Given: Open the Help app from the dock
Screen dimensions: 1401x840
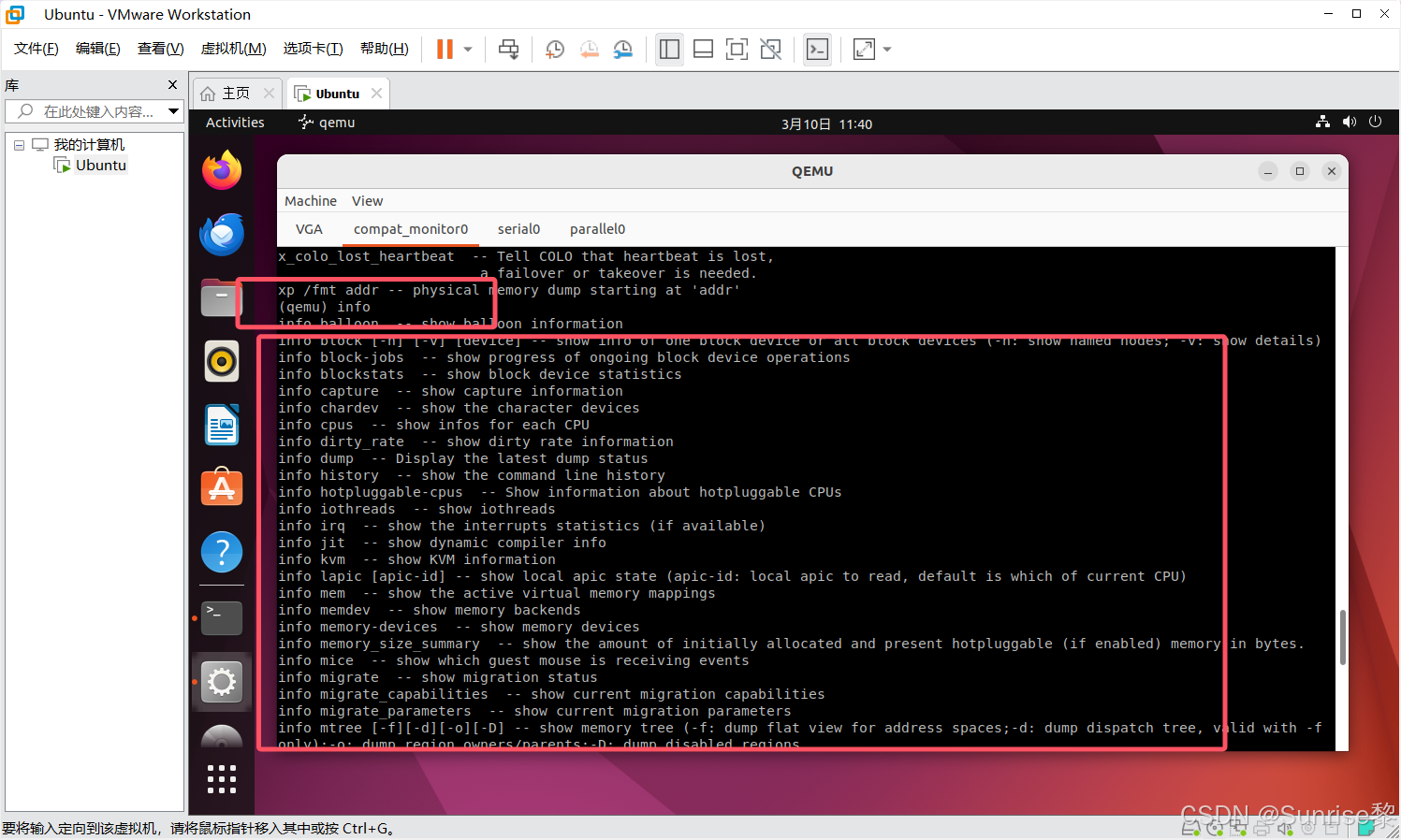Looking at the screenshot, I should click(222, 552).
